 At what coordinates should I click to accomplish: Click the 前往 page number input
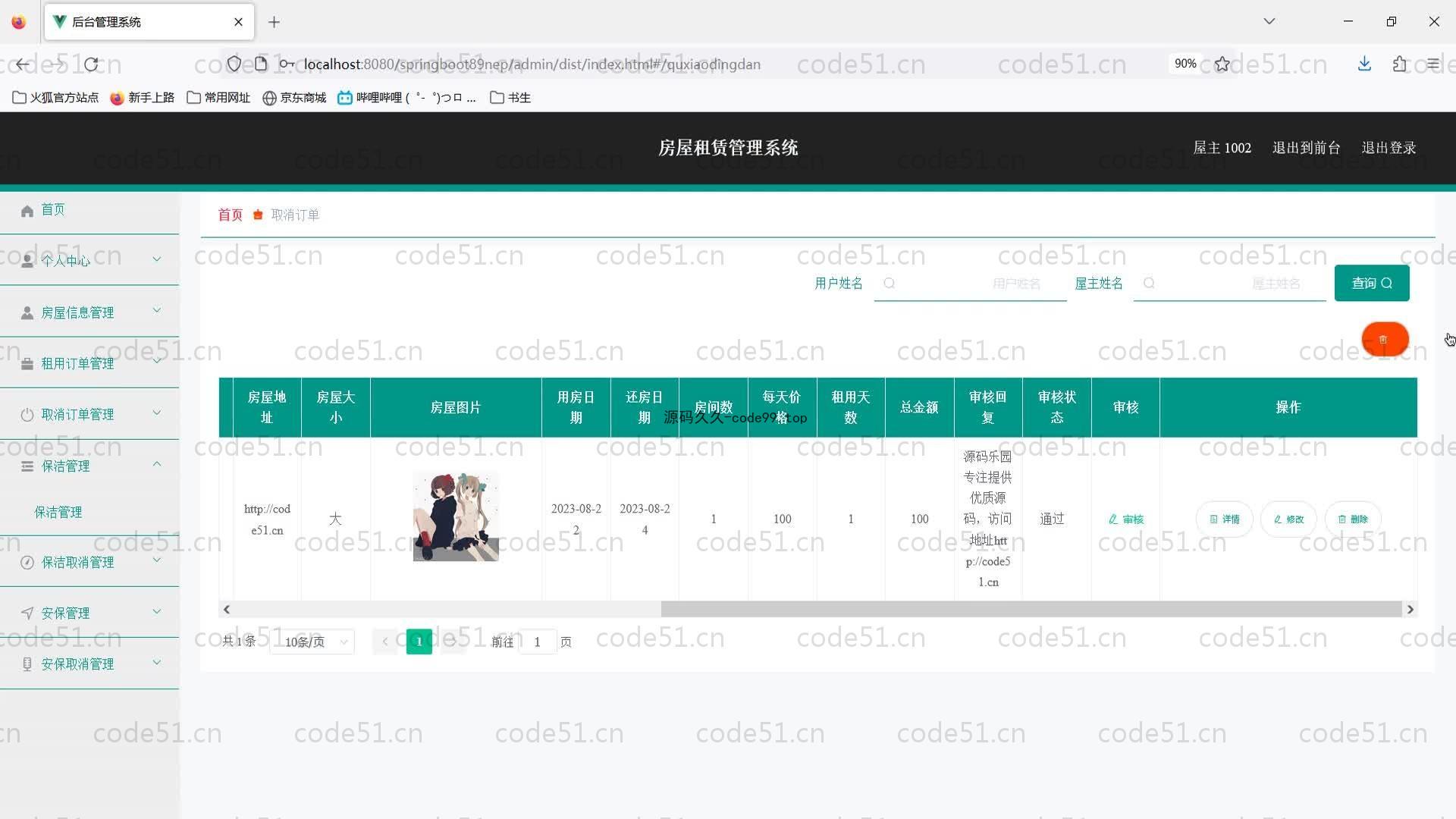tap(538, 642)
